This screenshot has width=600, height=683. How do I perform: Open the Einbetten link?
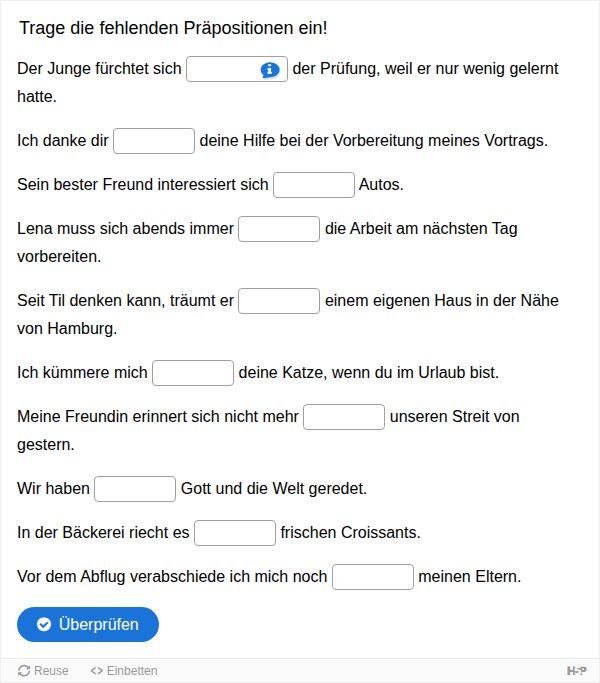[124, 671]
